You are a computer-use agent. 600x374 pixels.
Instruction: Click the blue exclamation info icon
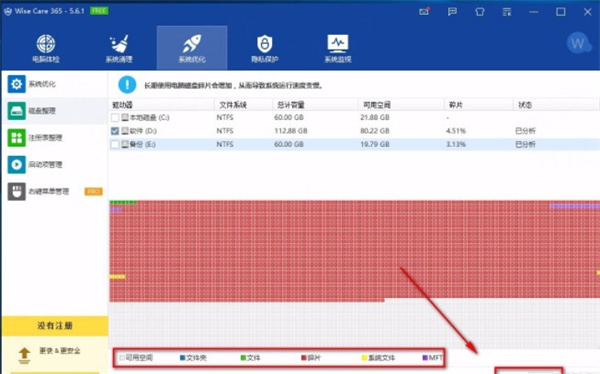click(127, 85)
